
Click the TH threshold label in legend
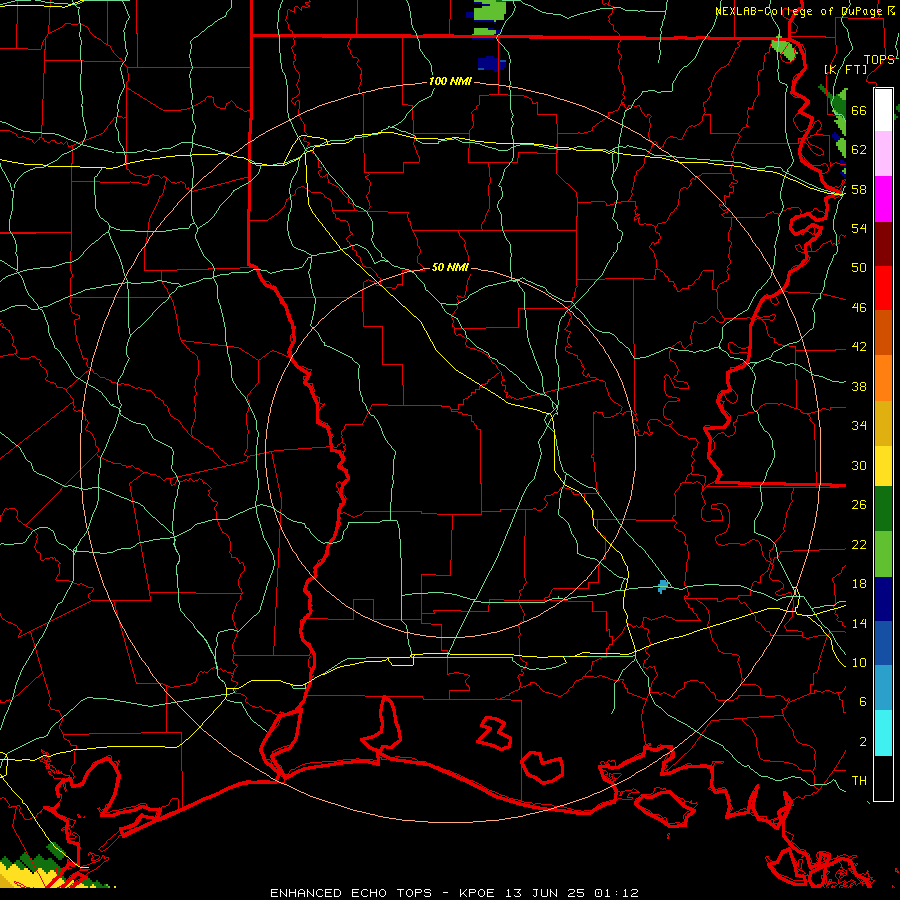pos(859,781)
